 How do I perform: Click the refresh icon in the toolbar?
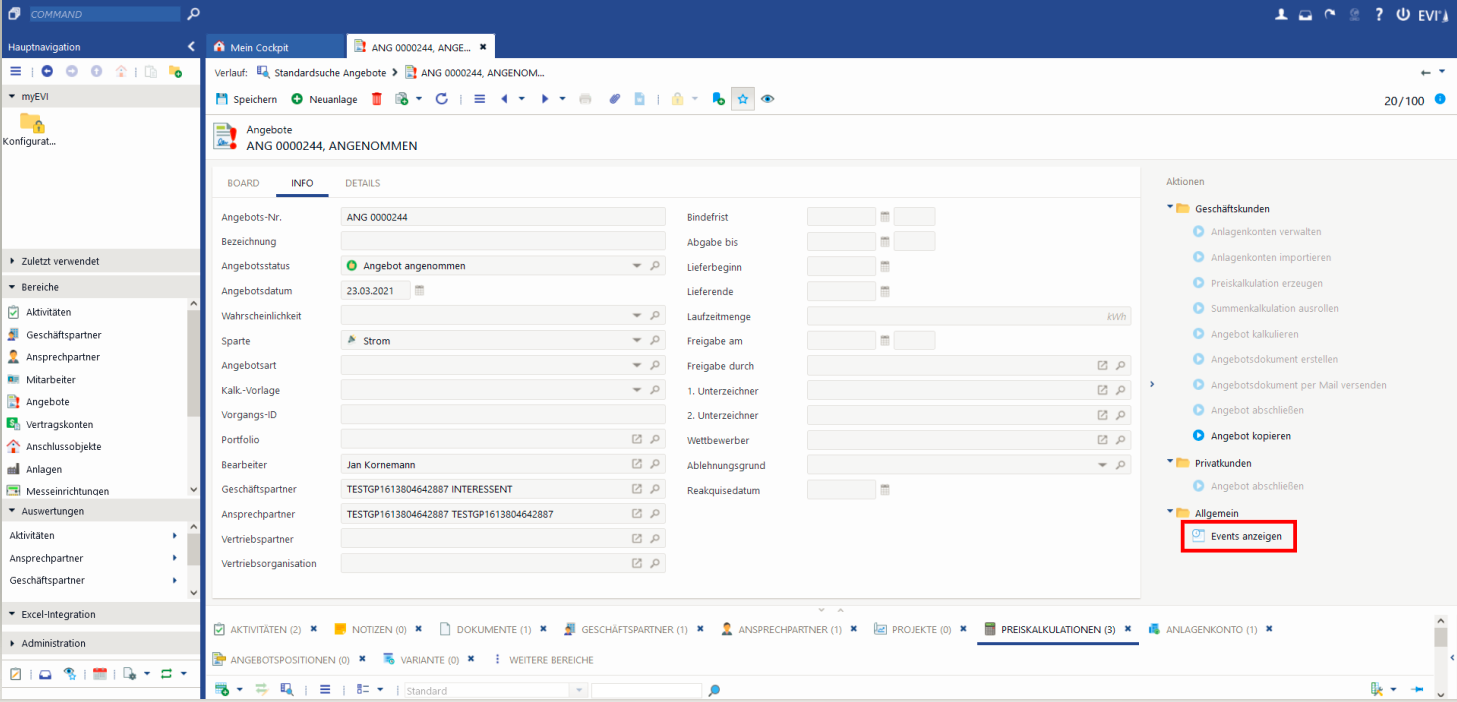tap(441, 99)
